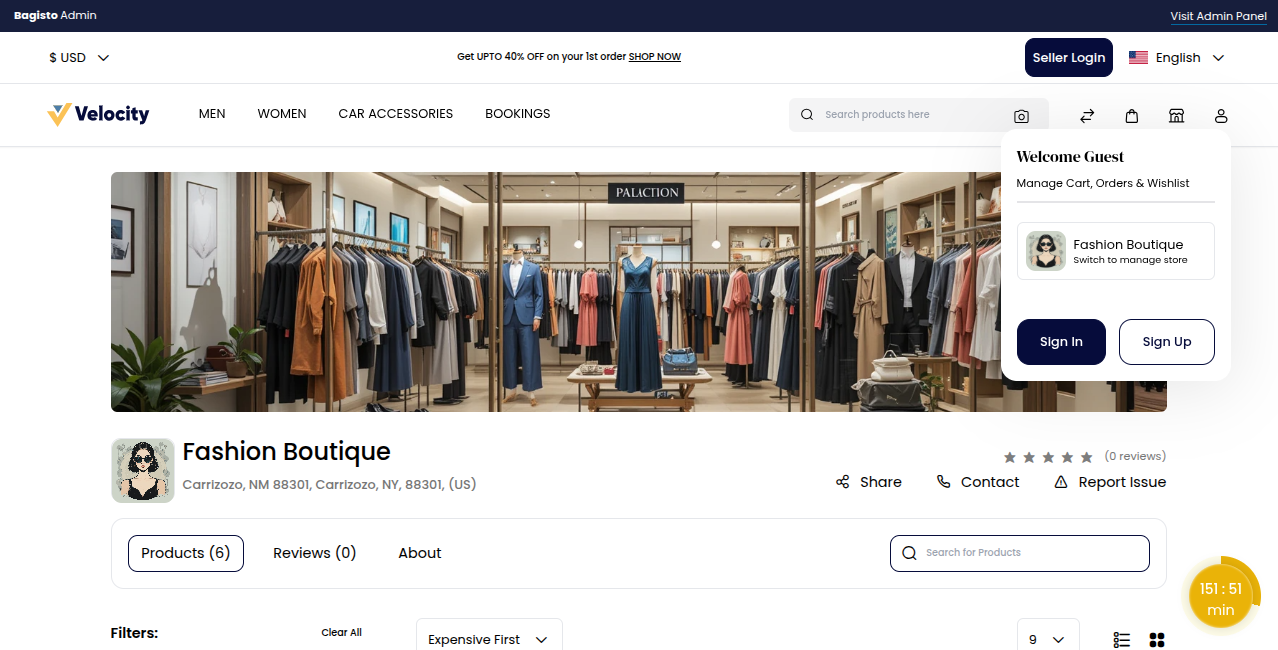Open the product comparison icon
Screen dimensions: 1278x650
(1086, 115)
